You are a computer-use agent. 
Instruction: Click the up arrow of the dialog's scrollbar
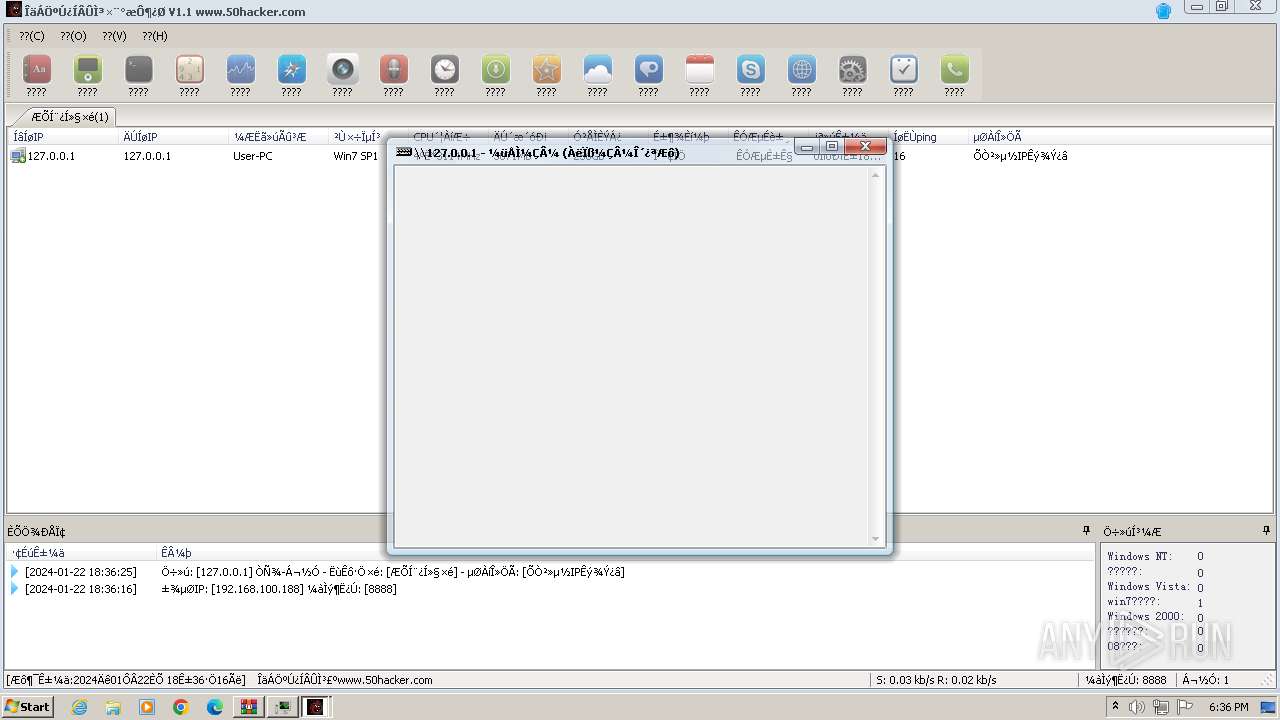[x=876, y=175]
